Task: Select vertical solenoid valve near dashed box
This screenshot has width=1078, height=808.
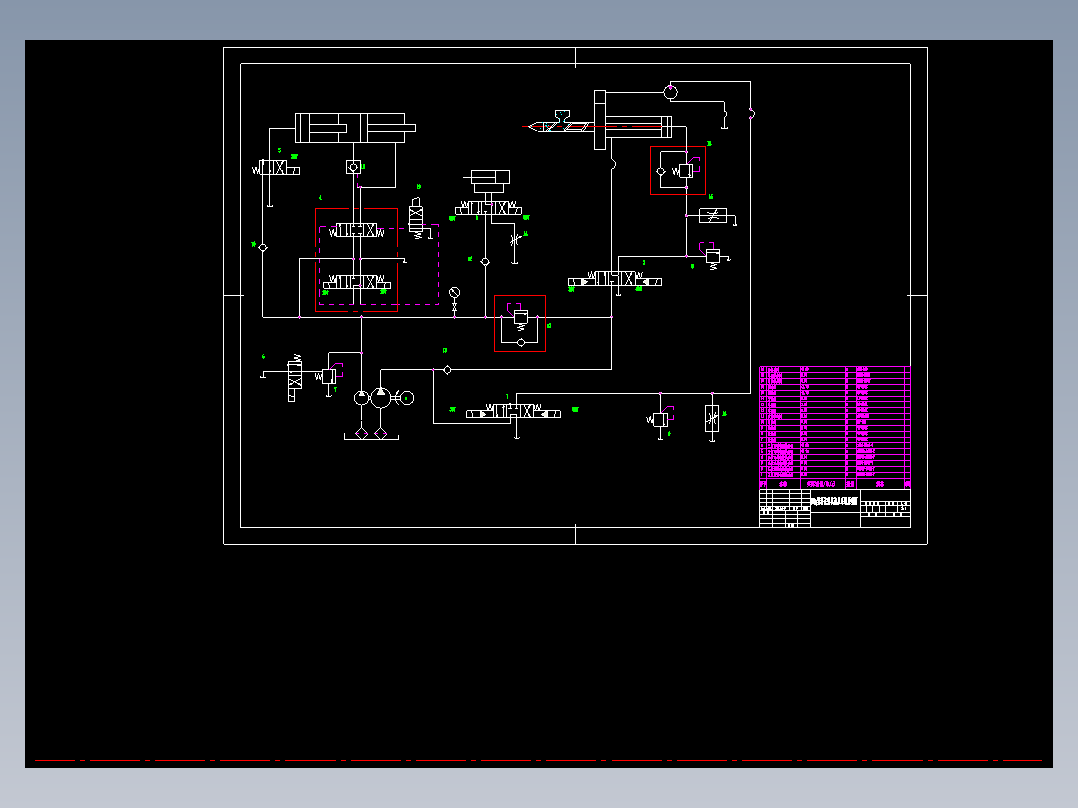Action: coord(416,219)
